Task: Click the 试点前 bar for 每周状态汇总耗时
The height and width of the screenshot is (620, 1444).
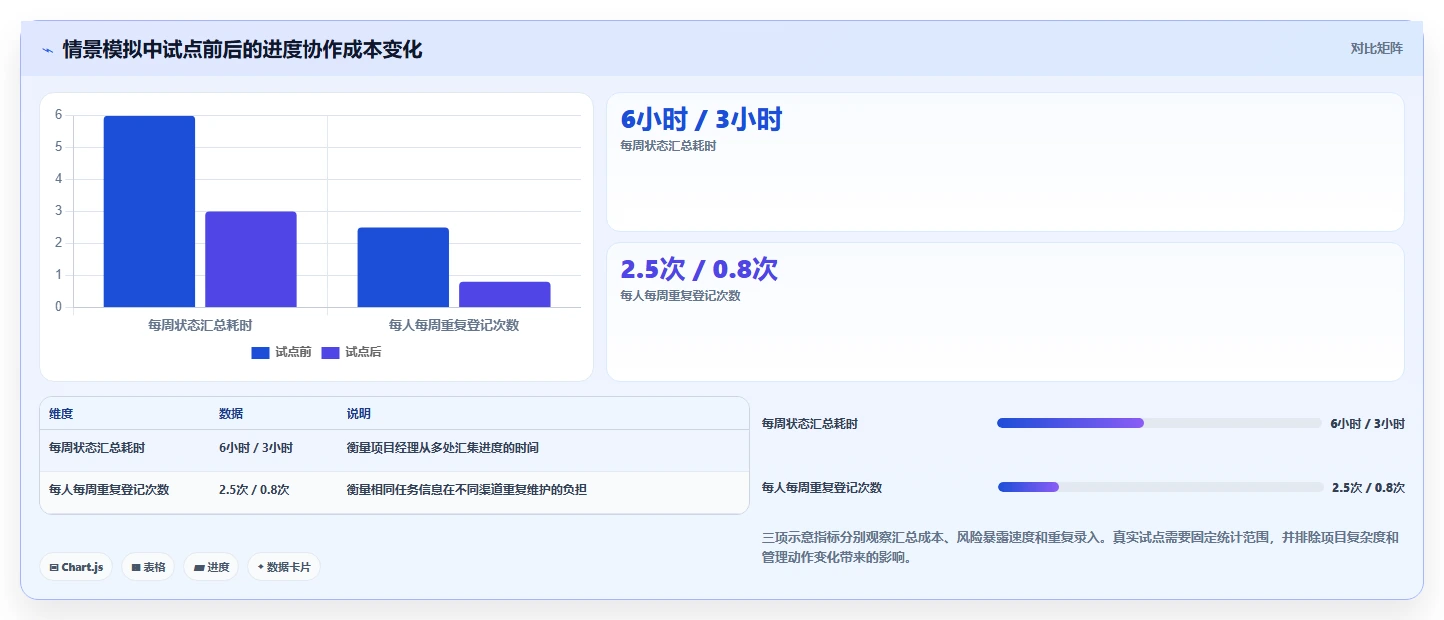Action: pyautogui.click(x=149, y=211)
